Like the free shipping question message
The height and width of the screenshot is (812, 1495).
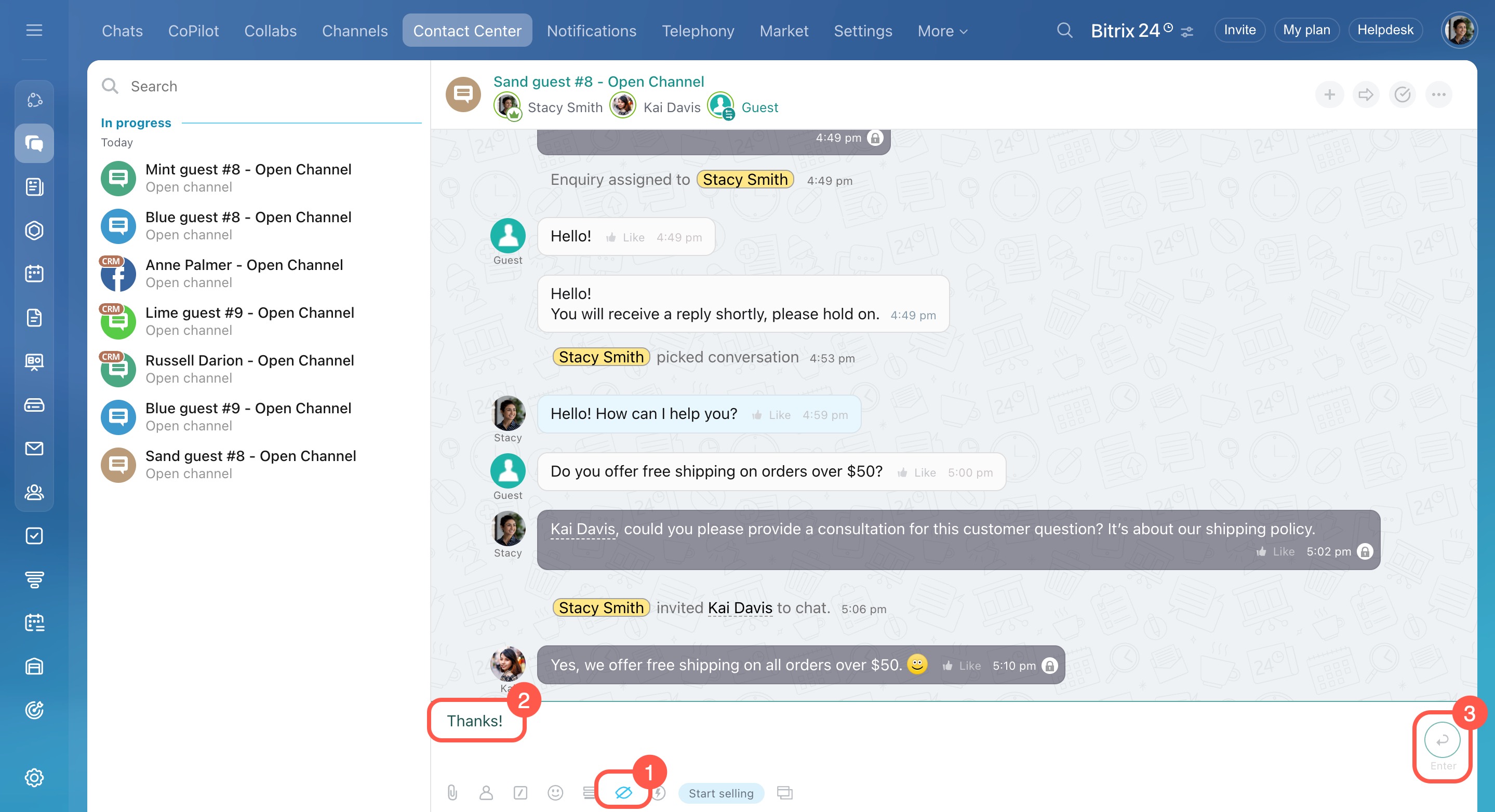917,472
